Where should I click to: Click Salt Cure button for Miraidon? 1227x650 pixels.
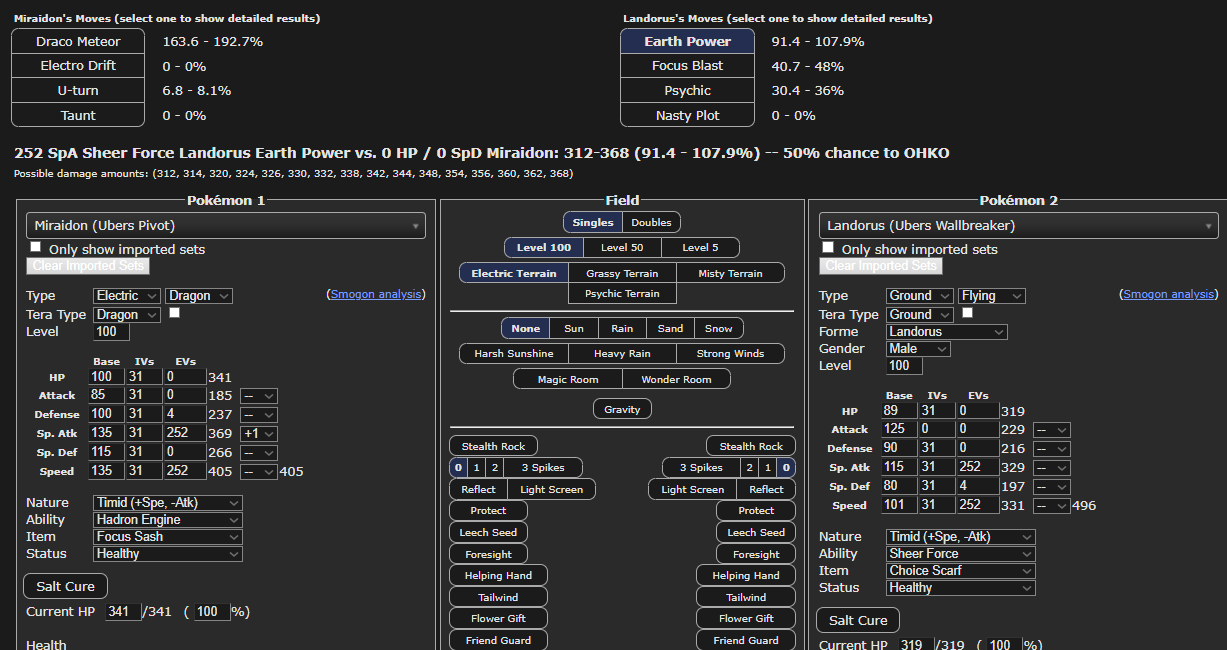tap(66, 586)
